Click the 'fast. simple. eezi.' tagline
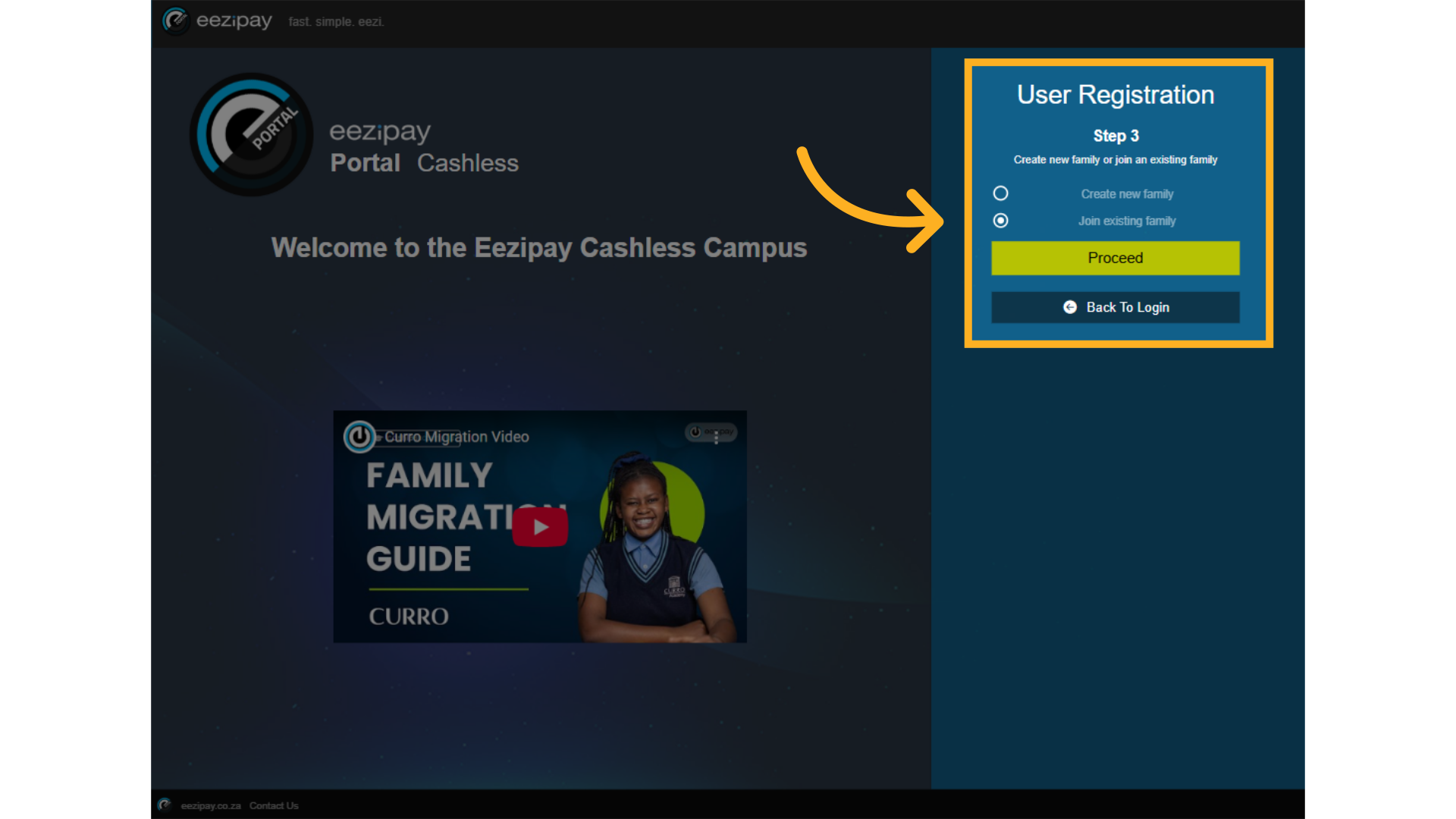This screenshot has height=819, width=1456. (x=336, y=22)
